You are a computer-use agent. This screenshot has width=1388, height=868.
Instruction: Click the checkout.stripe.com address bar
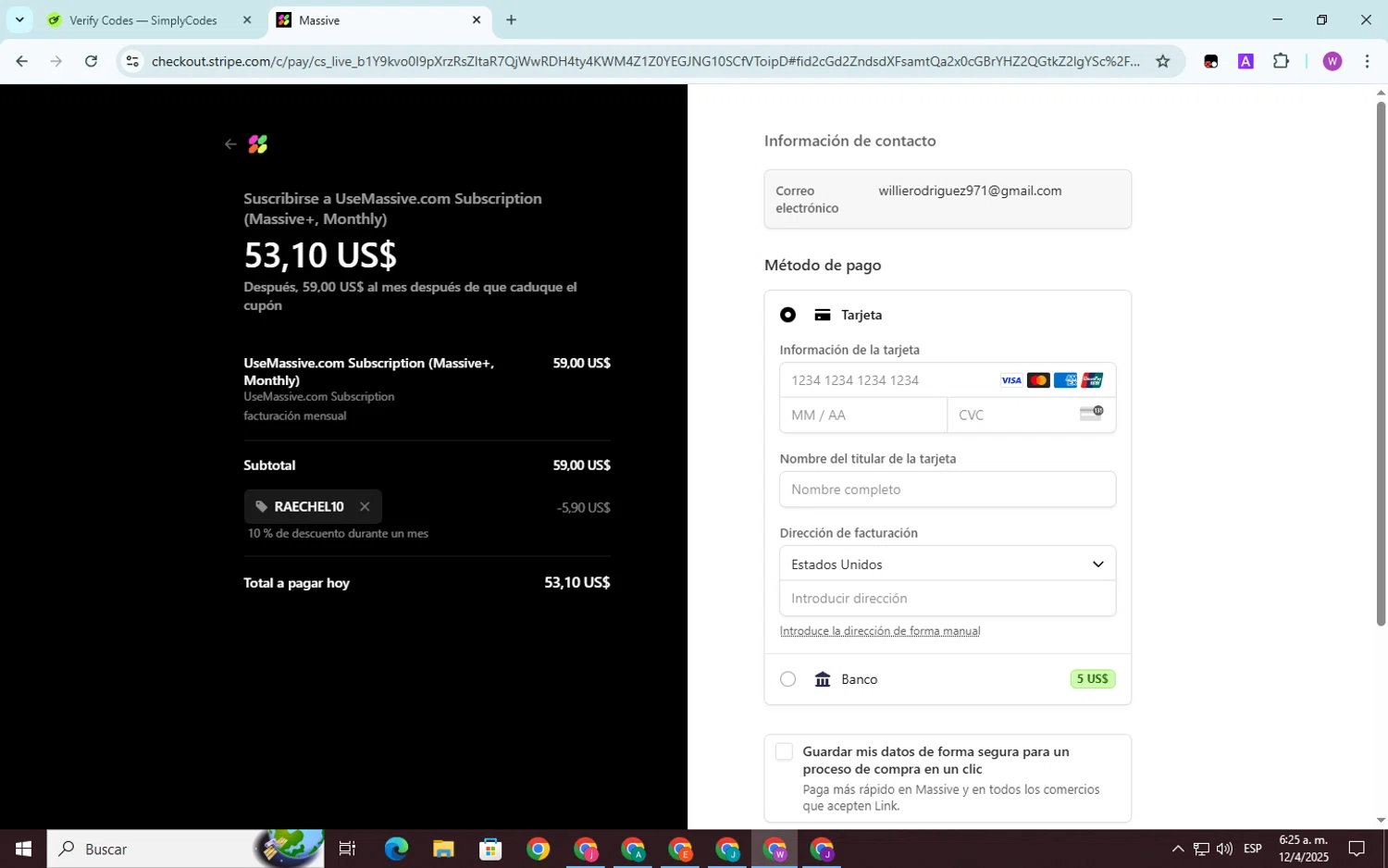click(645, 61)
